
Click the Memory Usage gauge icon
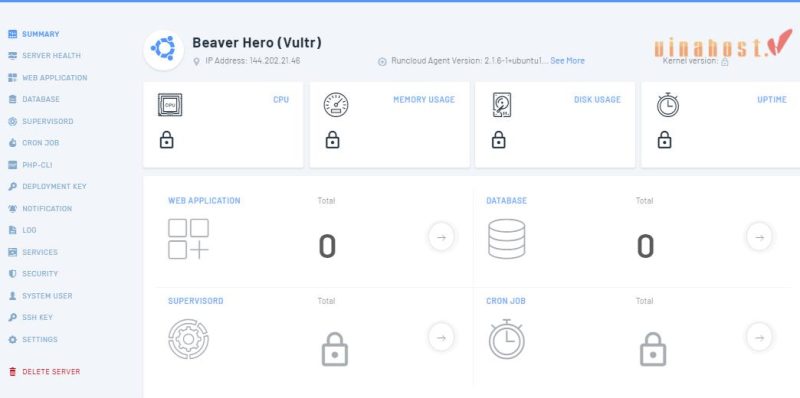pyautogui.click(x=336, y=105)
